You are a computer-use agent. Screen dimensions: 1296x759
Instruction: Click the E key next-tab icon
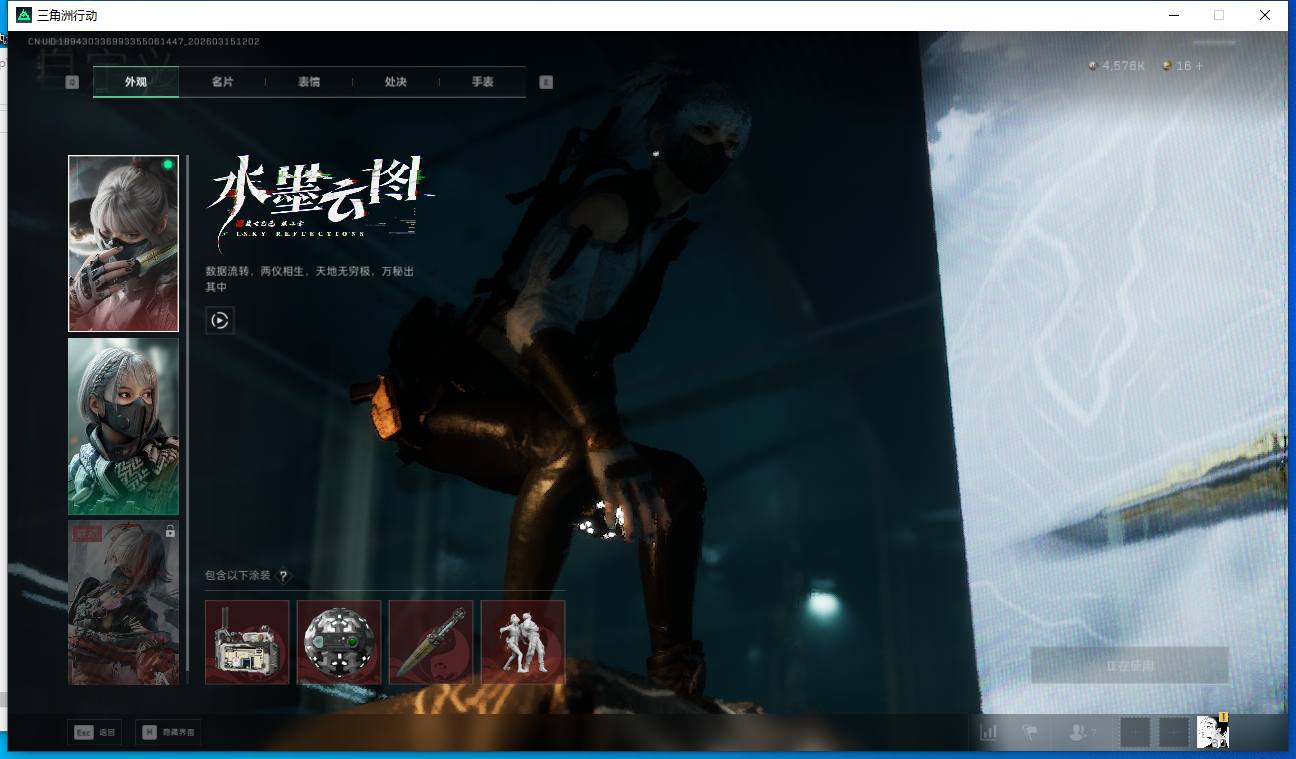(546, 82)
